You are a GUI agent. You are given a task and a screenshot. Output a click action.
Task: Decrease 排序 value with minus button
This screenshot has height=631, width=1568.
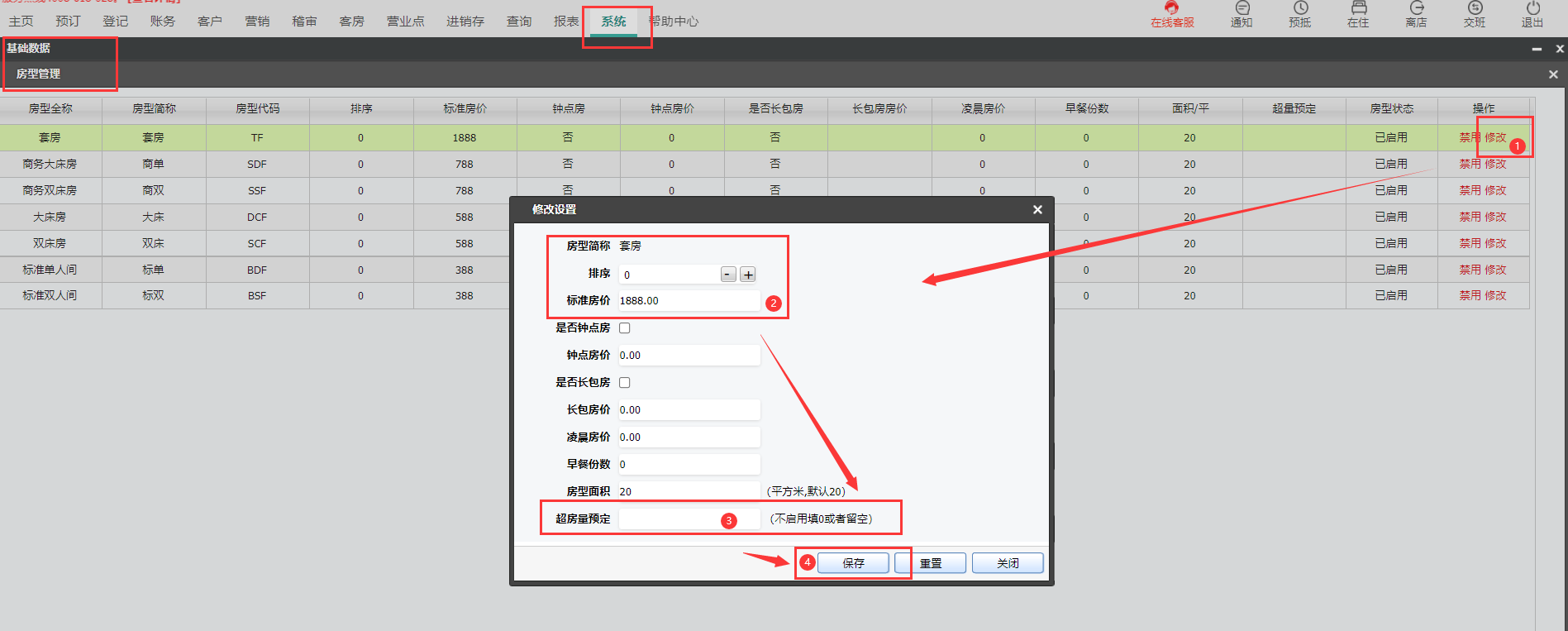728,275
